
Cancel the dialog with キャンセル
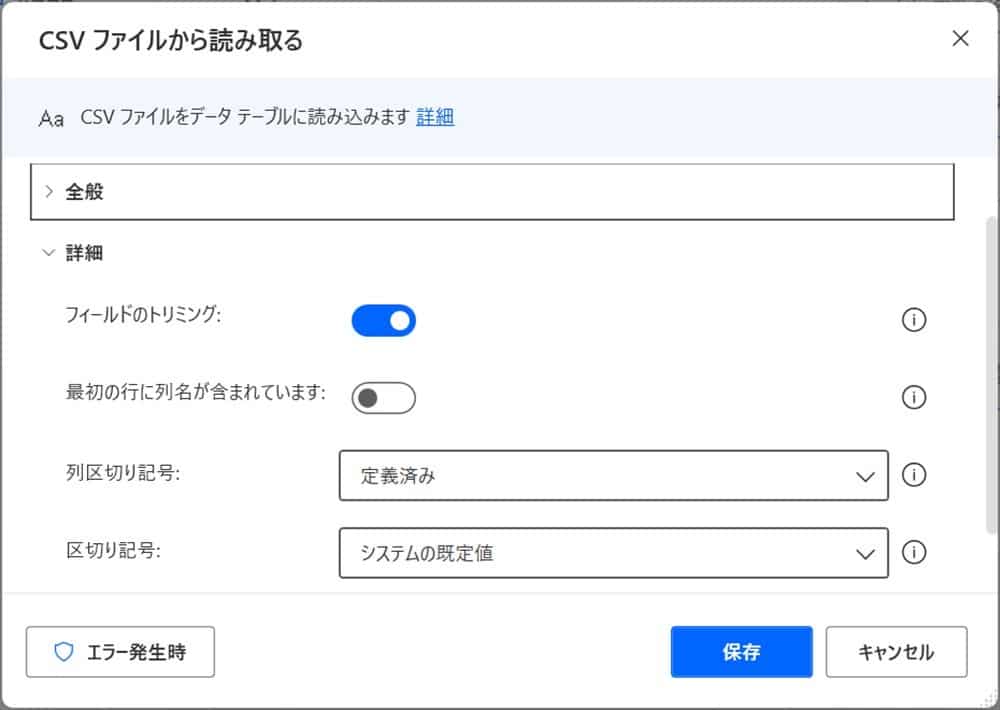tap(896, 651)
